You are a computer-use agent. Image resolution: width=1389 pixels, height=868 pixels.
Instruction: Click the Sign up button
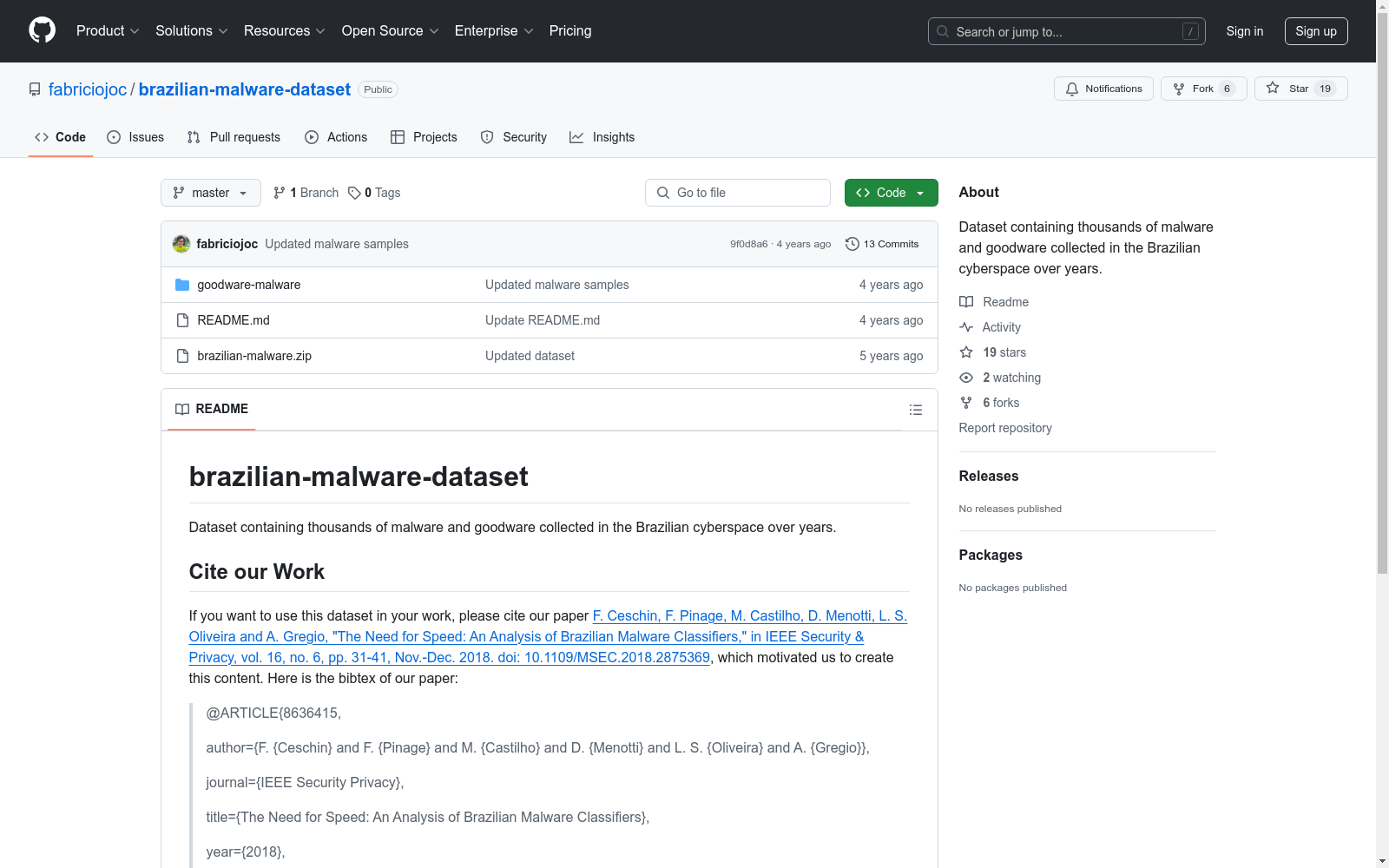(1316, 31)
